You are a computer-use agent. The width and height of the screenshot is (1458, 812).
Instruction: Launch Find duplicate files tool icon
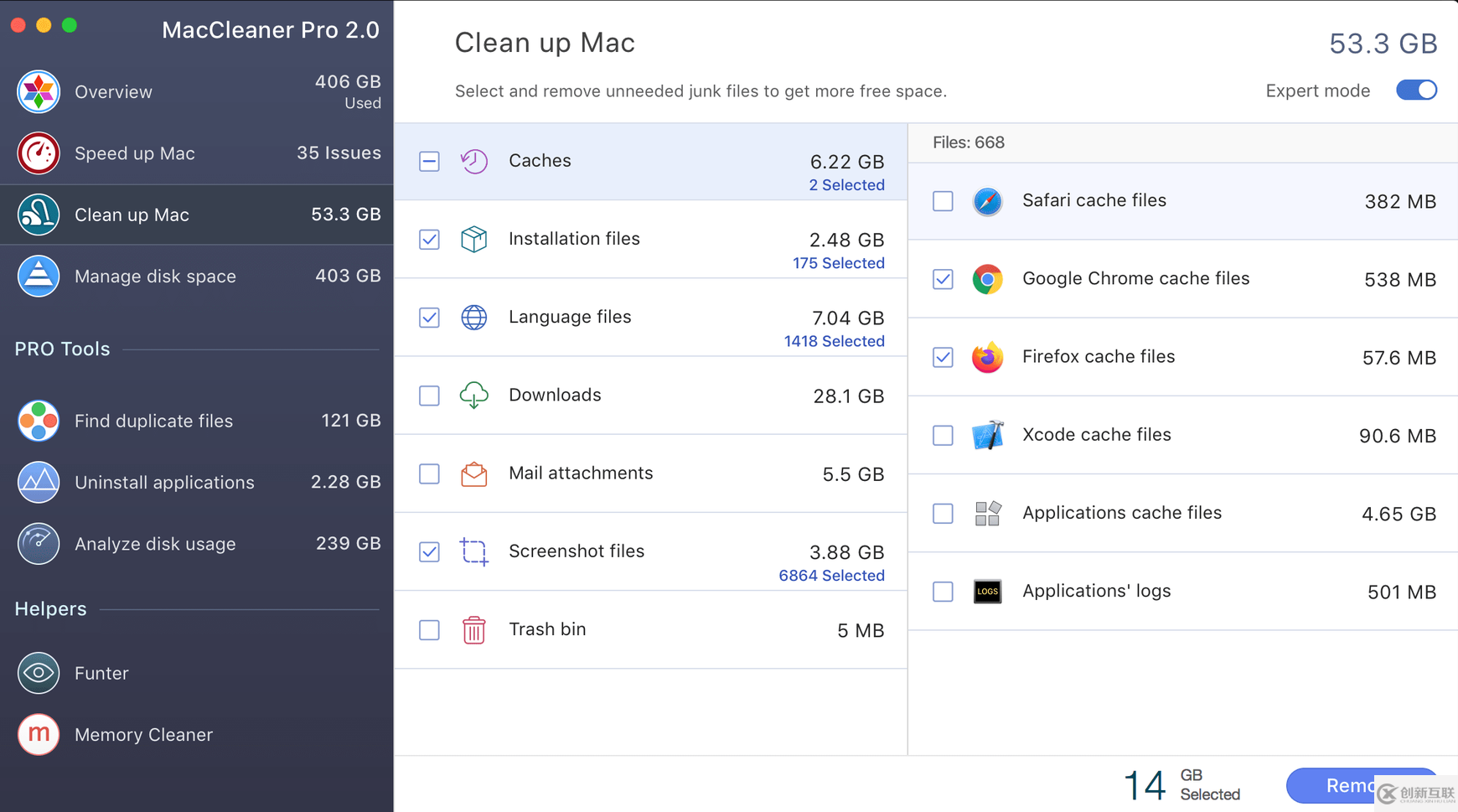point(38,421)
